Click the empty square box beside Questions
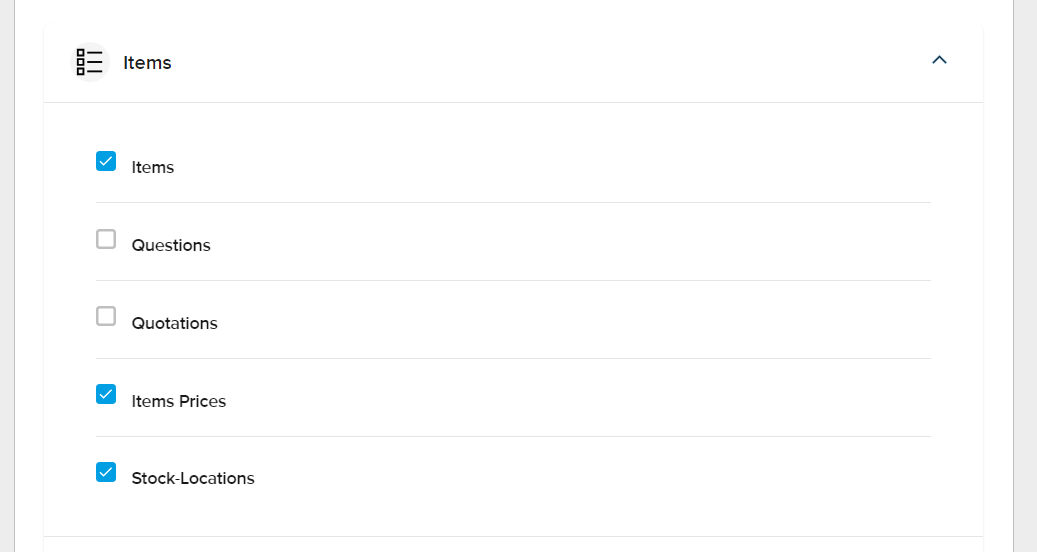1037x552 pixels. [106, 239]
